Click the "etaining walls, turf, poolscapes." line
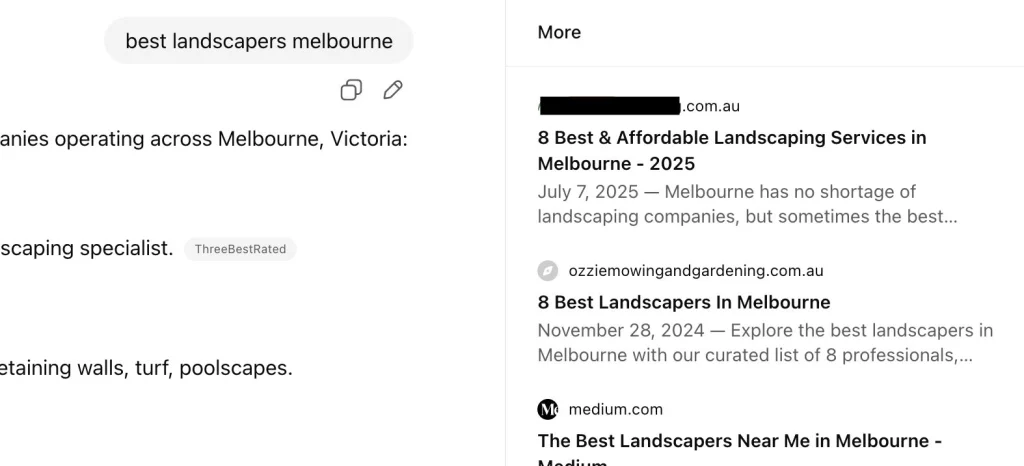Screen dimensions: 1024x466 pos(146,368)
